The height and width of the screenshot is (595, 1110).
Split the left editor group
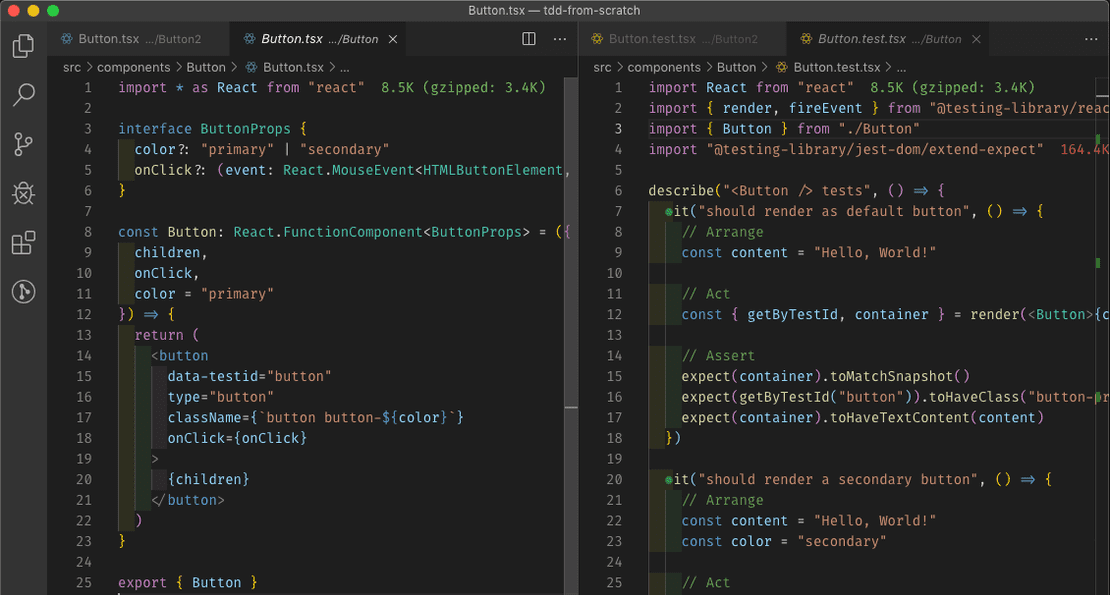[x=529, y=39]
